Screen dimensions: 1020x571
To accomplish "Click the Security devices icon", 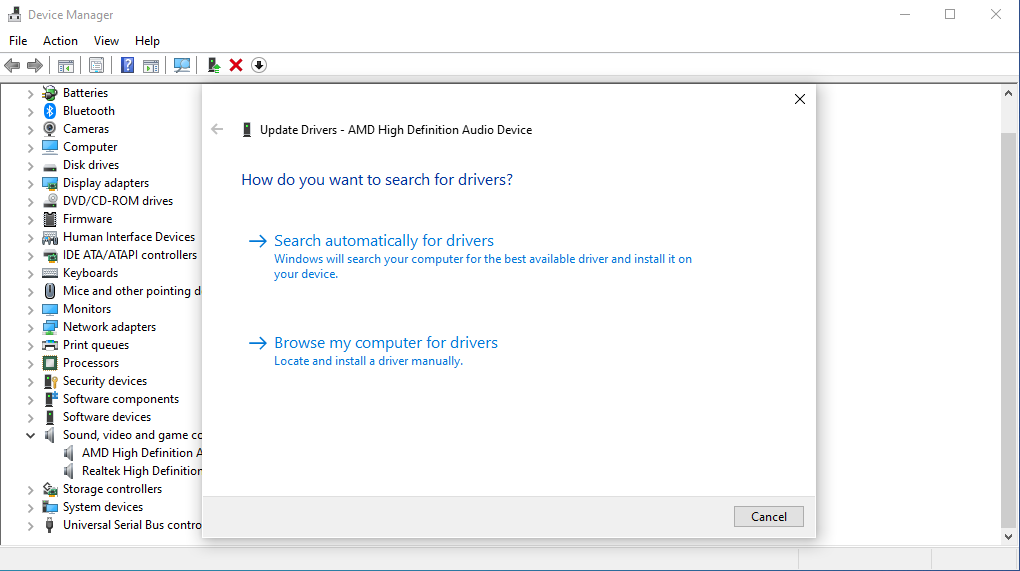I will tap(49, 381).
